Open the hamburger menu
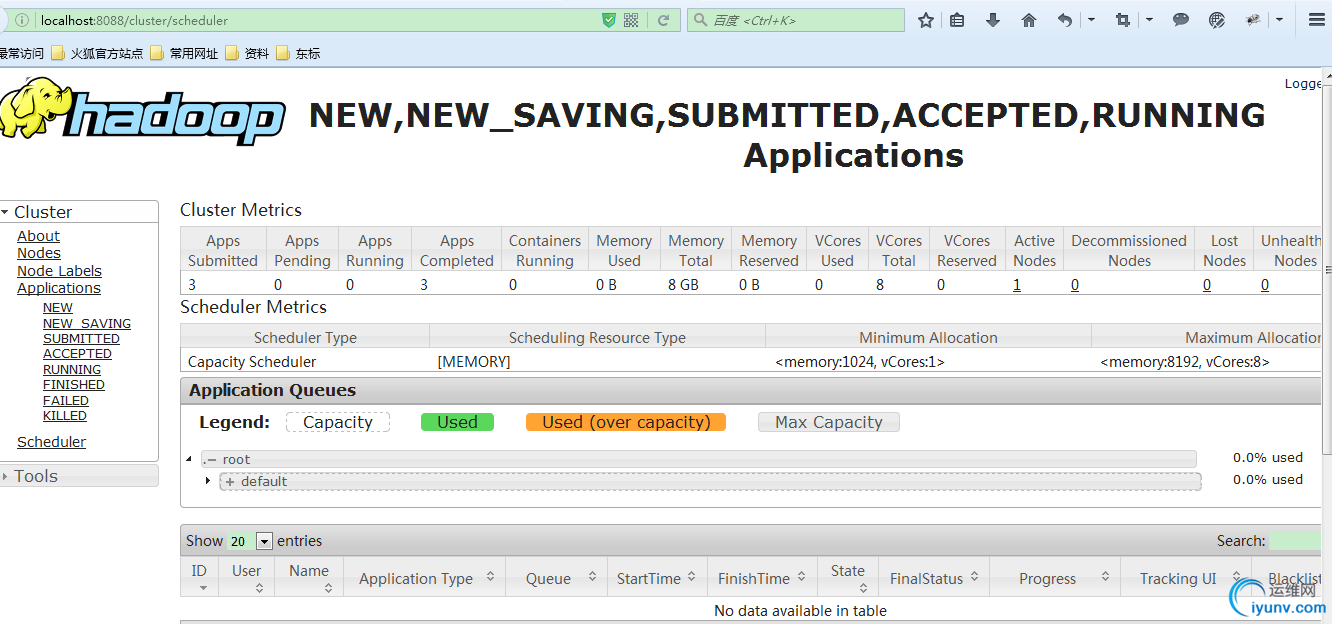The height and width of the screenshot is (624, 1332). (x=1317, y=20)
